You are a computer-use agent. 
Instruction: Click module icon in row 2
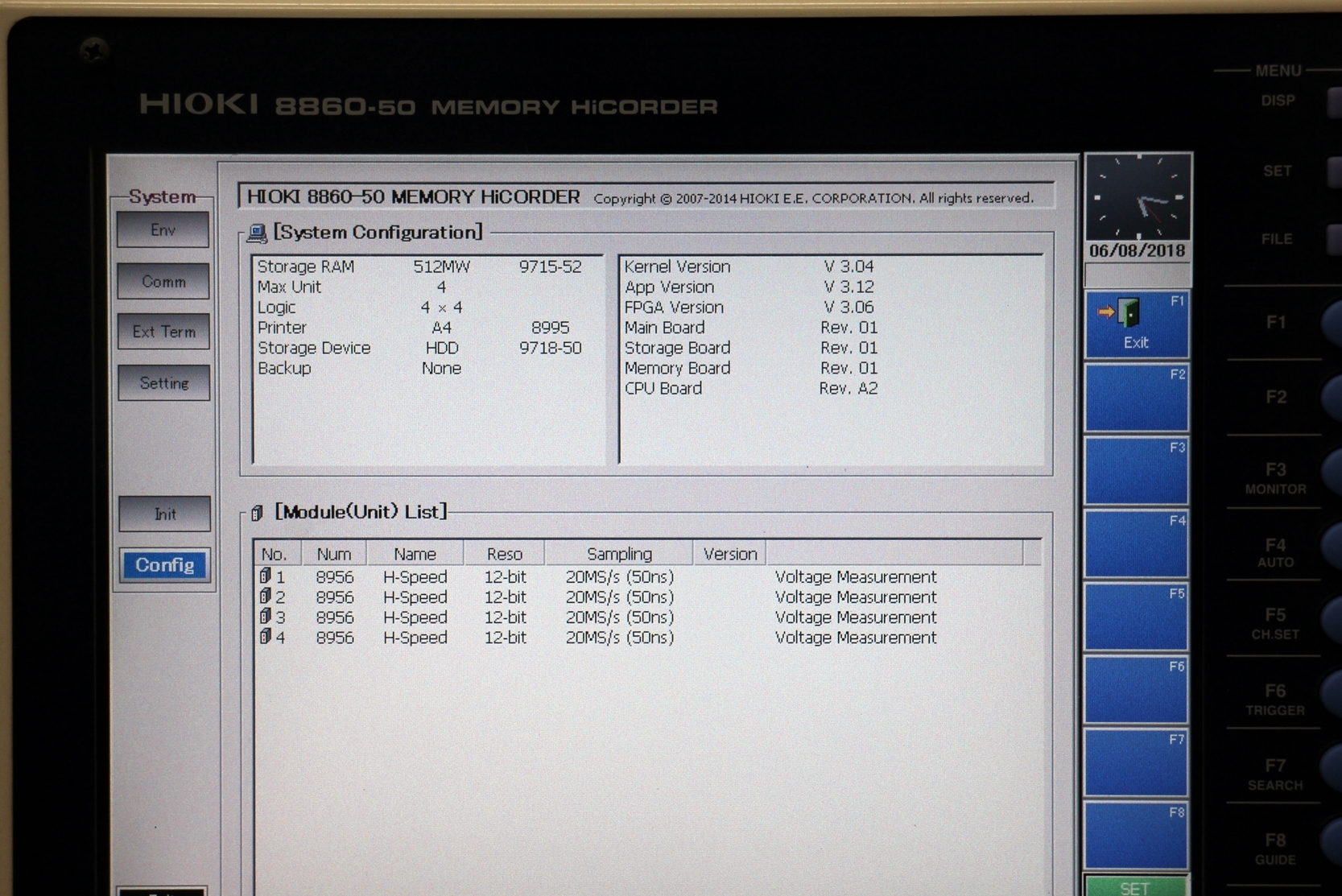coord(265,597)
